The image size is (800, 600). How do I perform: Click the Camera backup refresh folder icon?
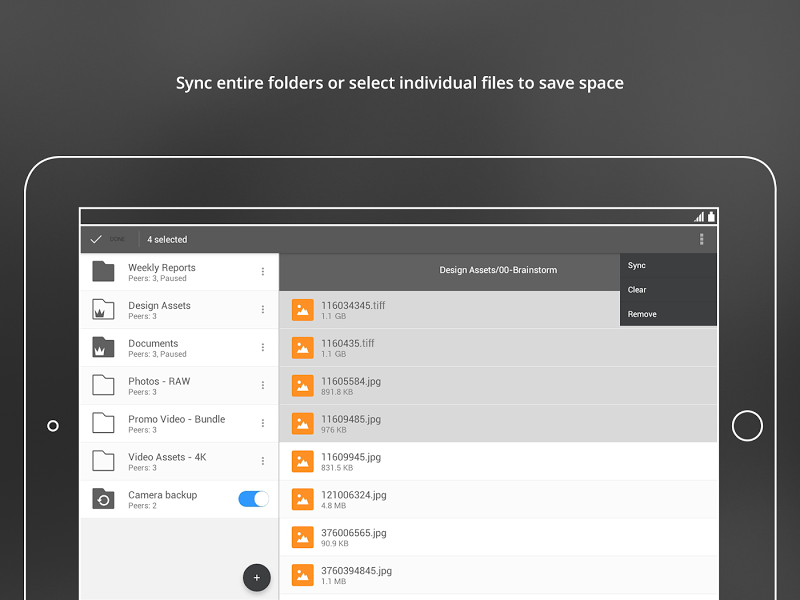point(103,499)
